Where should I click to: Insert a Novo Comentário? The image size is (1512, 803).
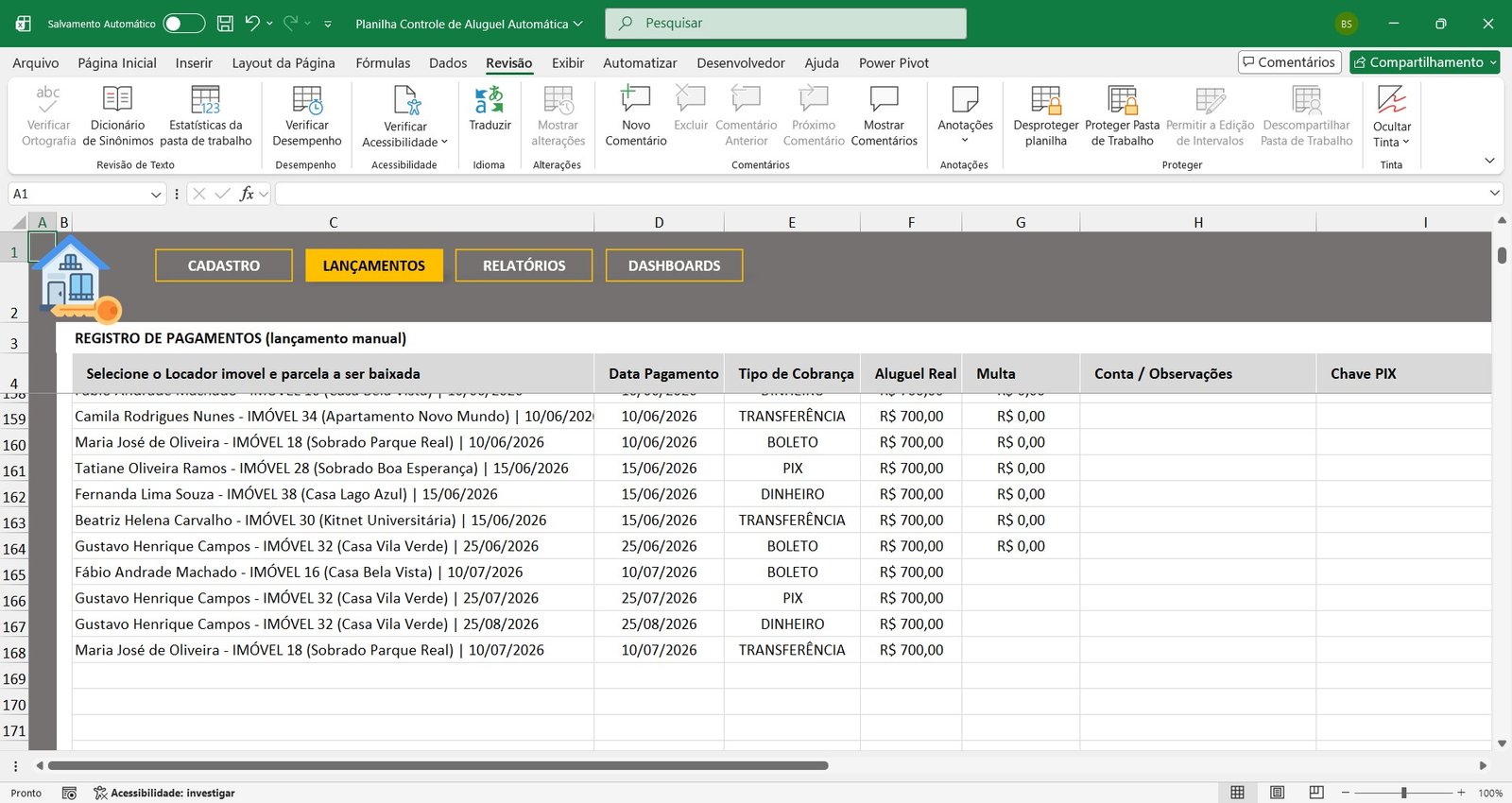pyautogui.click(x=636, y=116)
